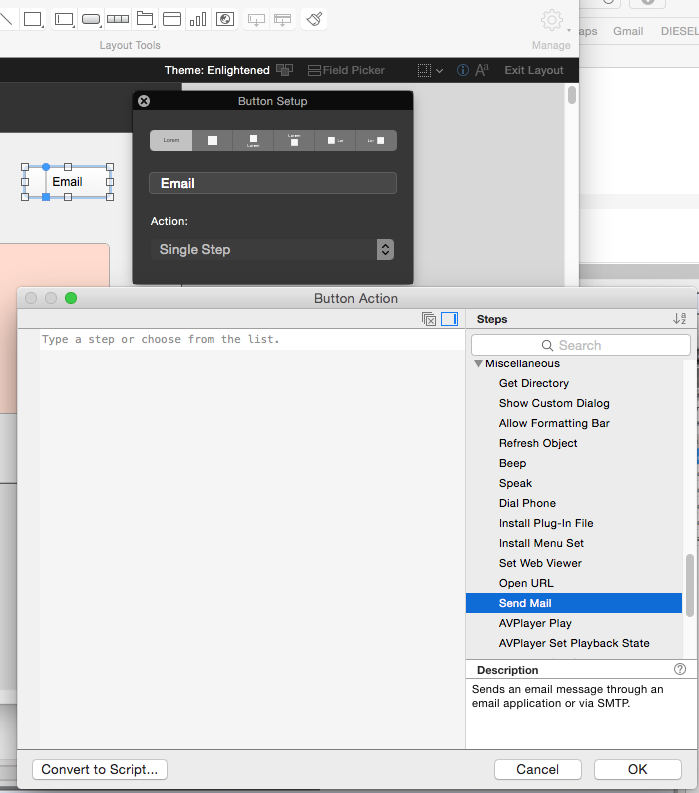Open the layout view options dropdown arrow
Image resolution: width=699 pixels, height=793 pixels.
439,71
